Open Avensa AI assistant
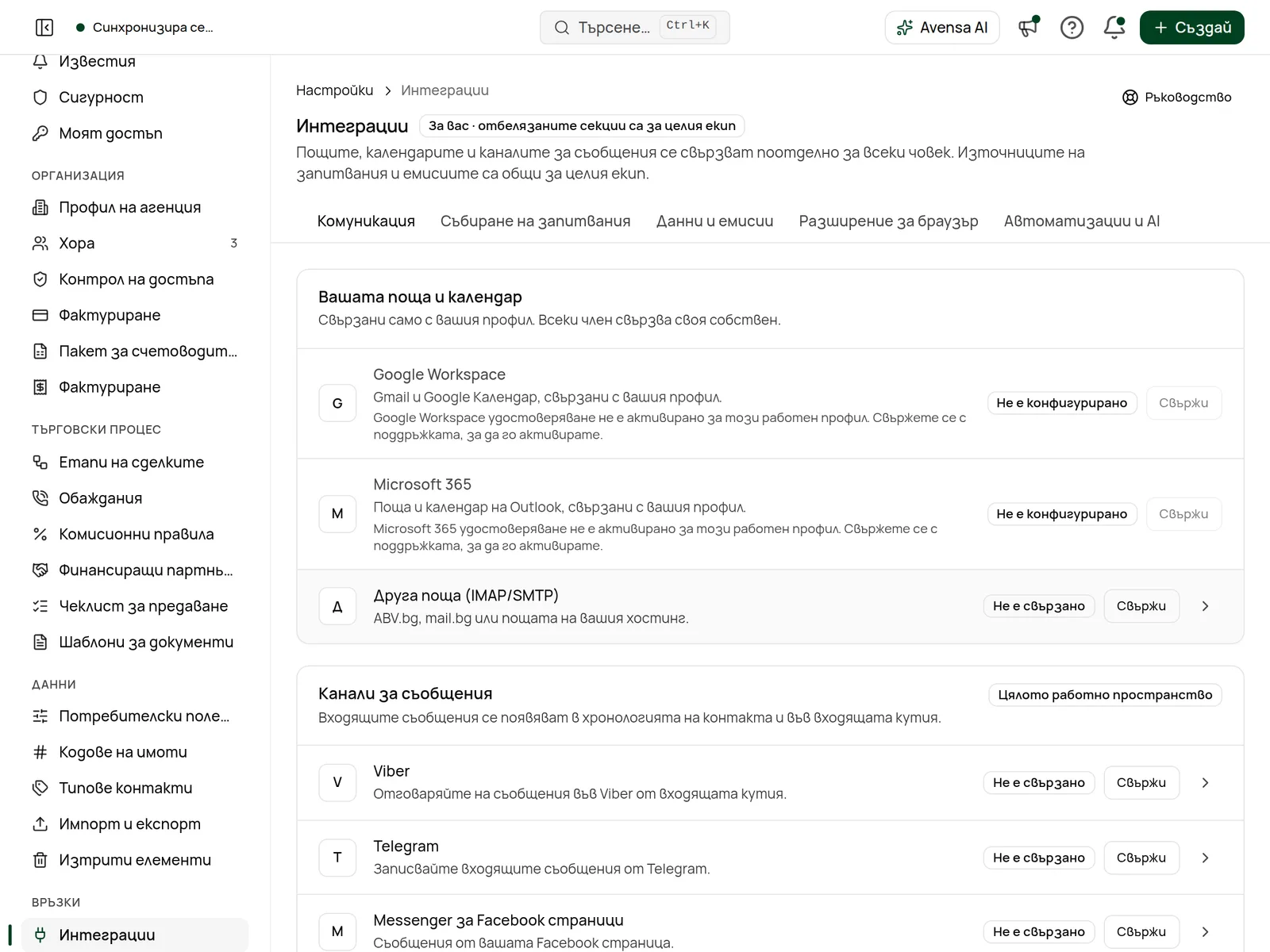1270x952 pixels. click(x=942, y=28)
